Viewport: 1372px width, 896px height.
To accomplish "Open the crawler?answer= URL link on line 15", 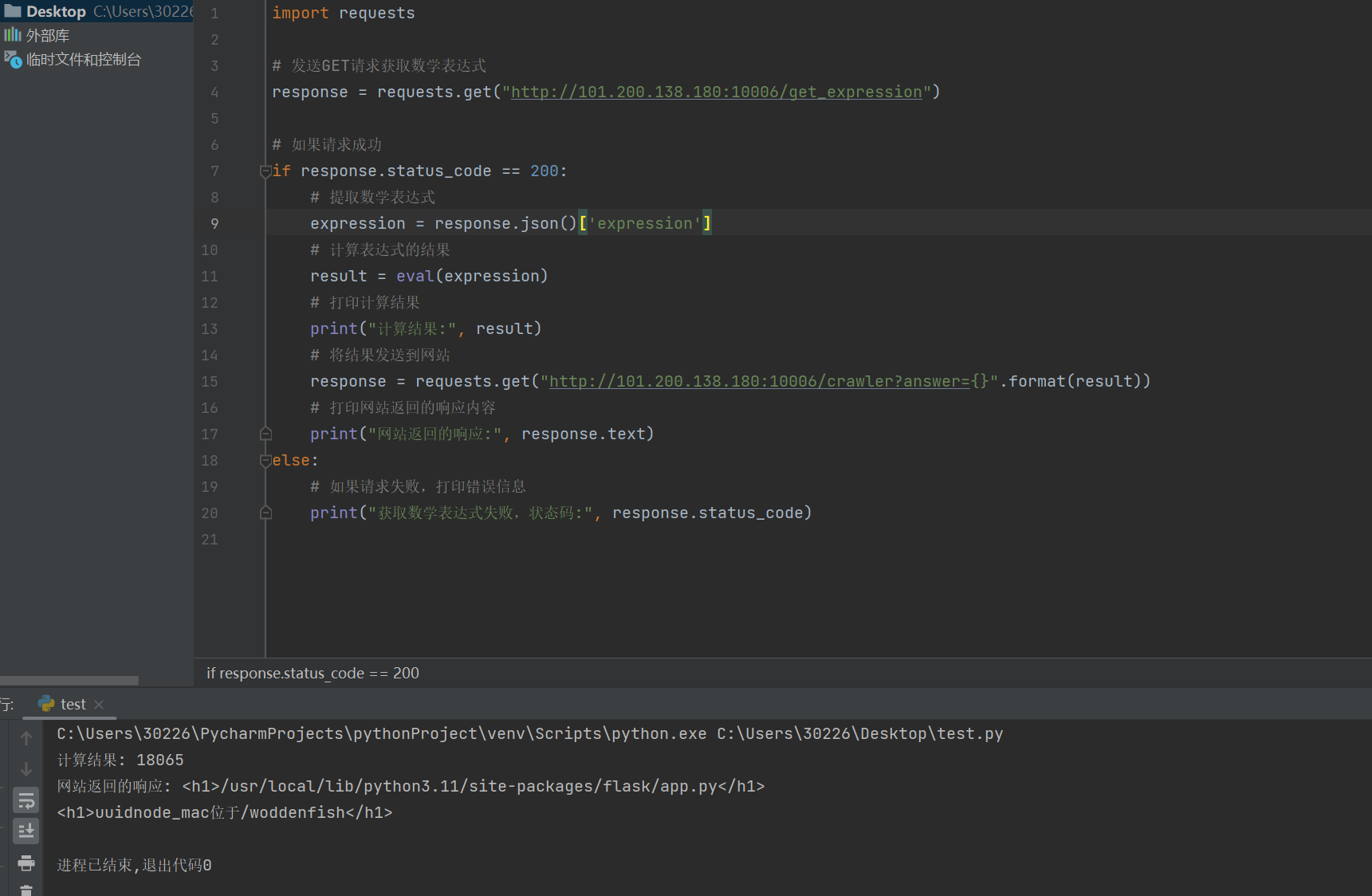I will pyautogui.click(x=760, y=381).
